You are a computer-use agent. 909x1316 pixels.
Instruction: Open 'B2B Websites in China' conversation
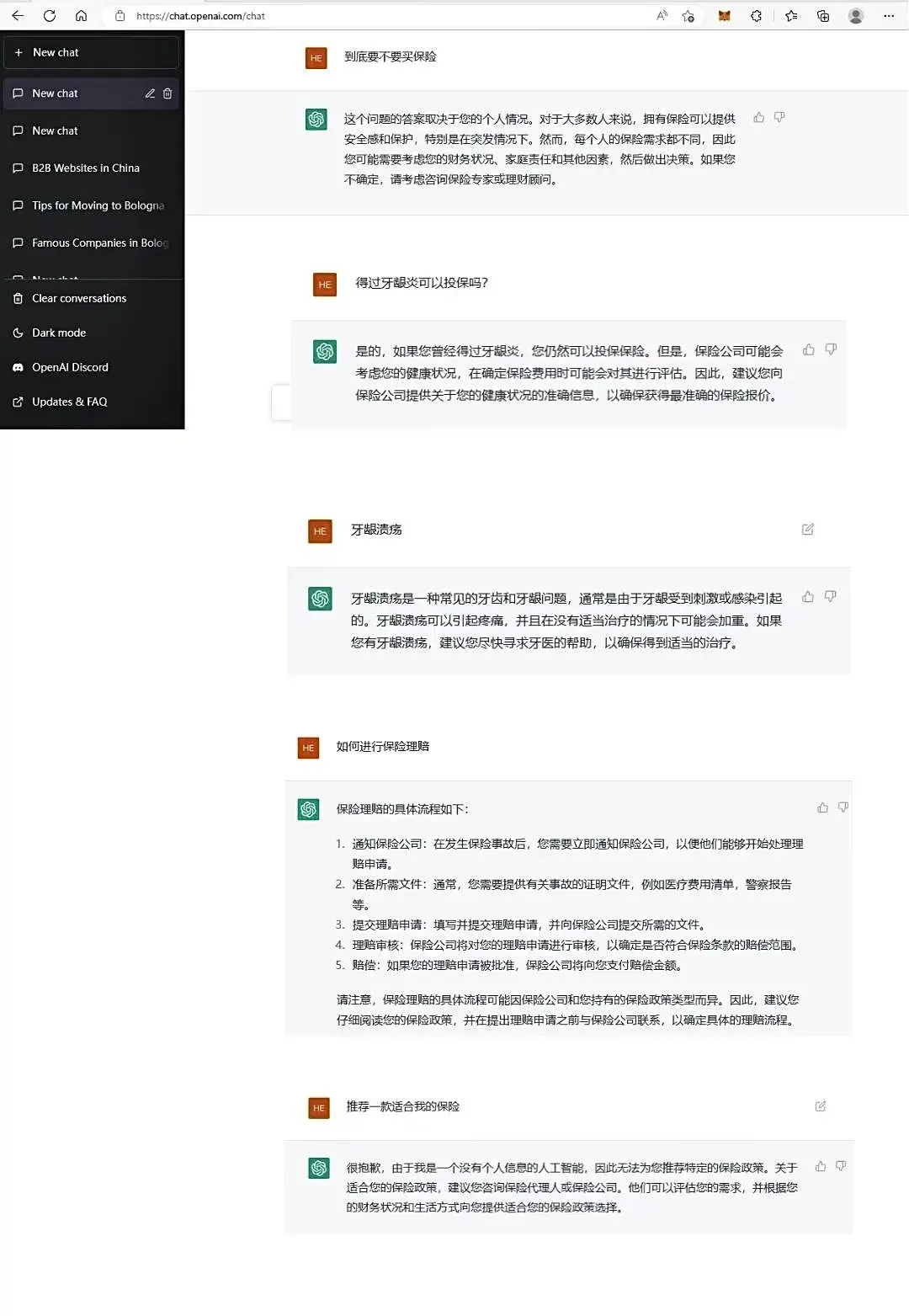(86, 168)
